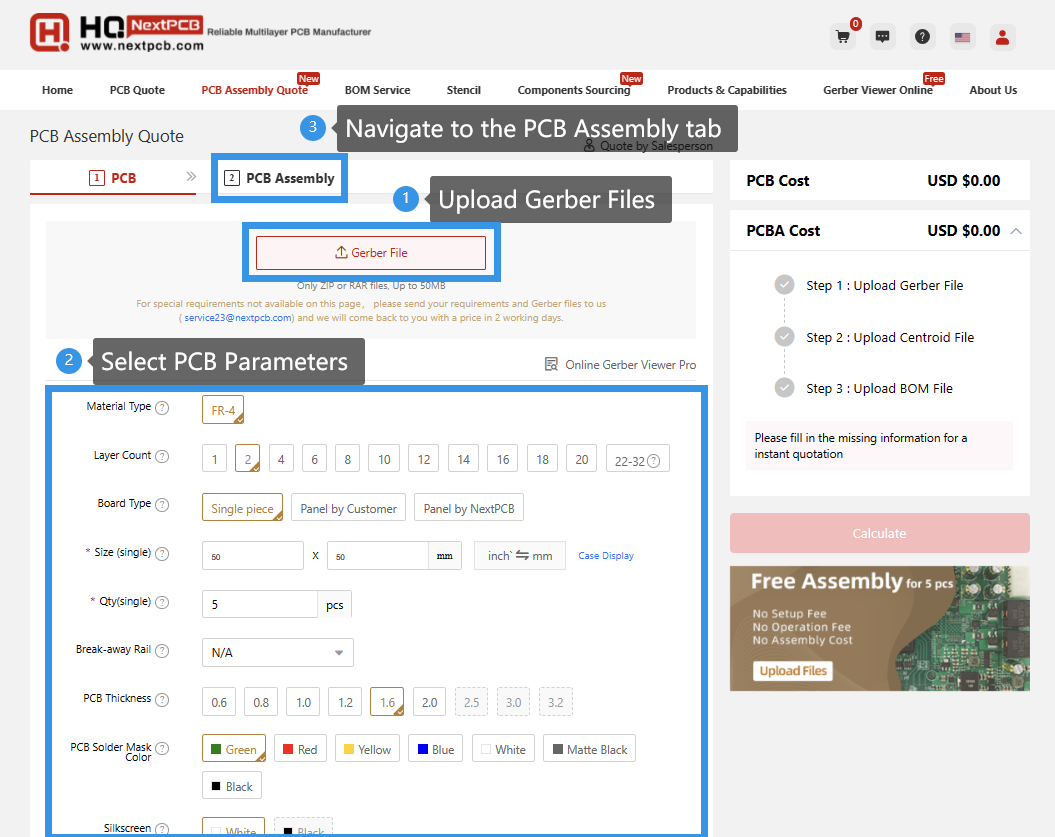Open the BOM Service menu item
The width and height of the screenshot is (1055, 837).
[x=377, y=89]
